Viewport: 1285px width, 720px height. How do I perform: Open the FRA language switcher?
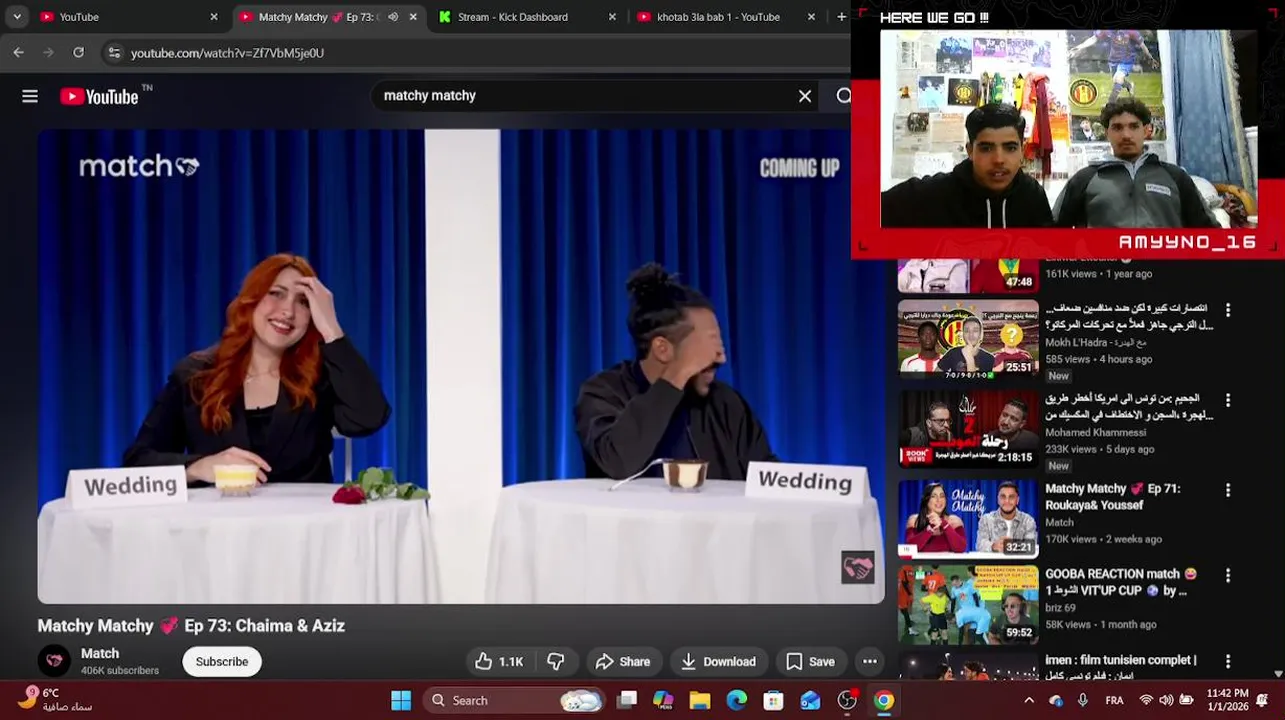pos(1114,701)
